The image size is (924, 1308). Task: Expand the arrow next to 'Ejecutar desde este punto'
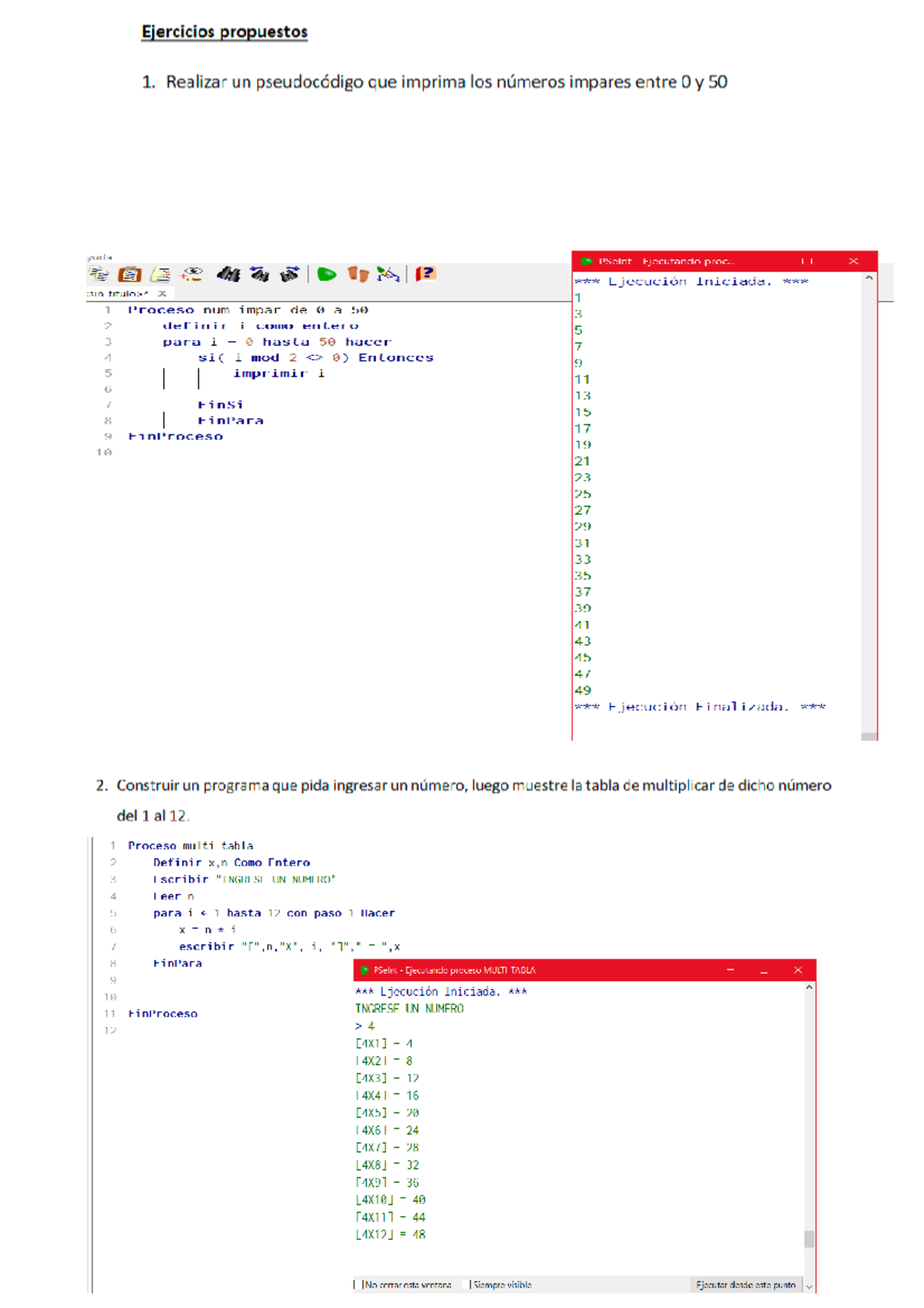[808, 1286]
